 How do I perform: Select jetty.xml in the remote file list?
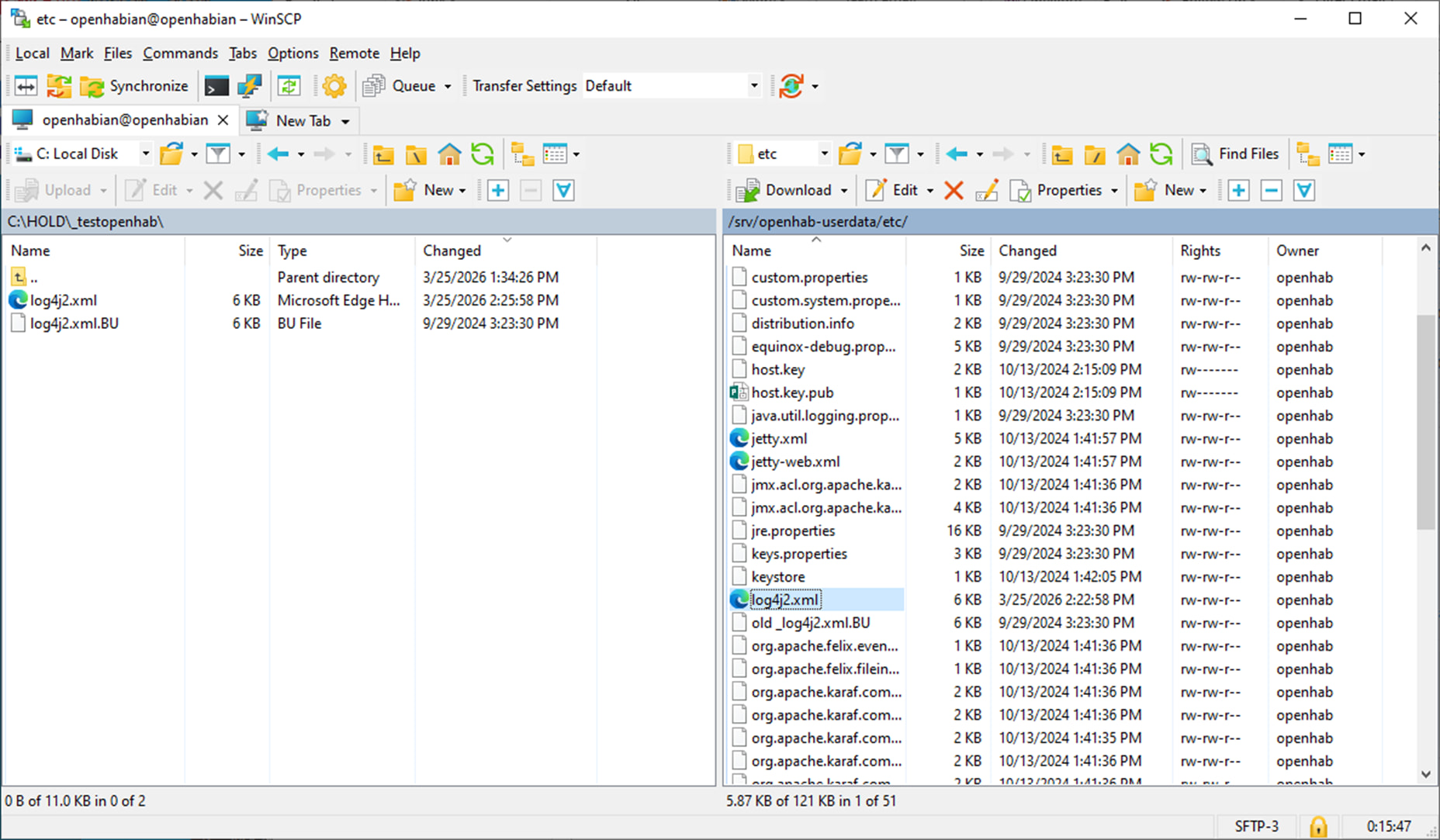(779, 438)
